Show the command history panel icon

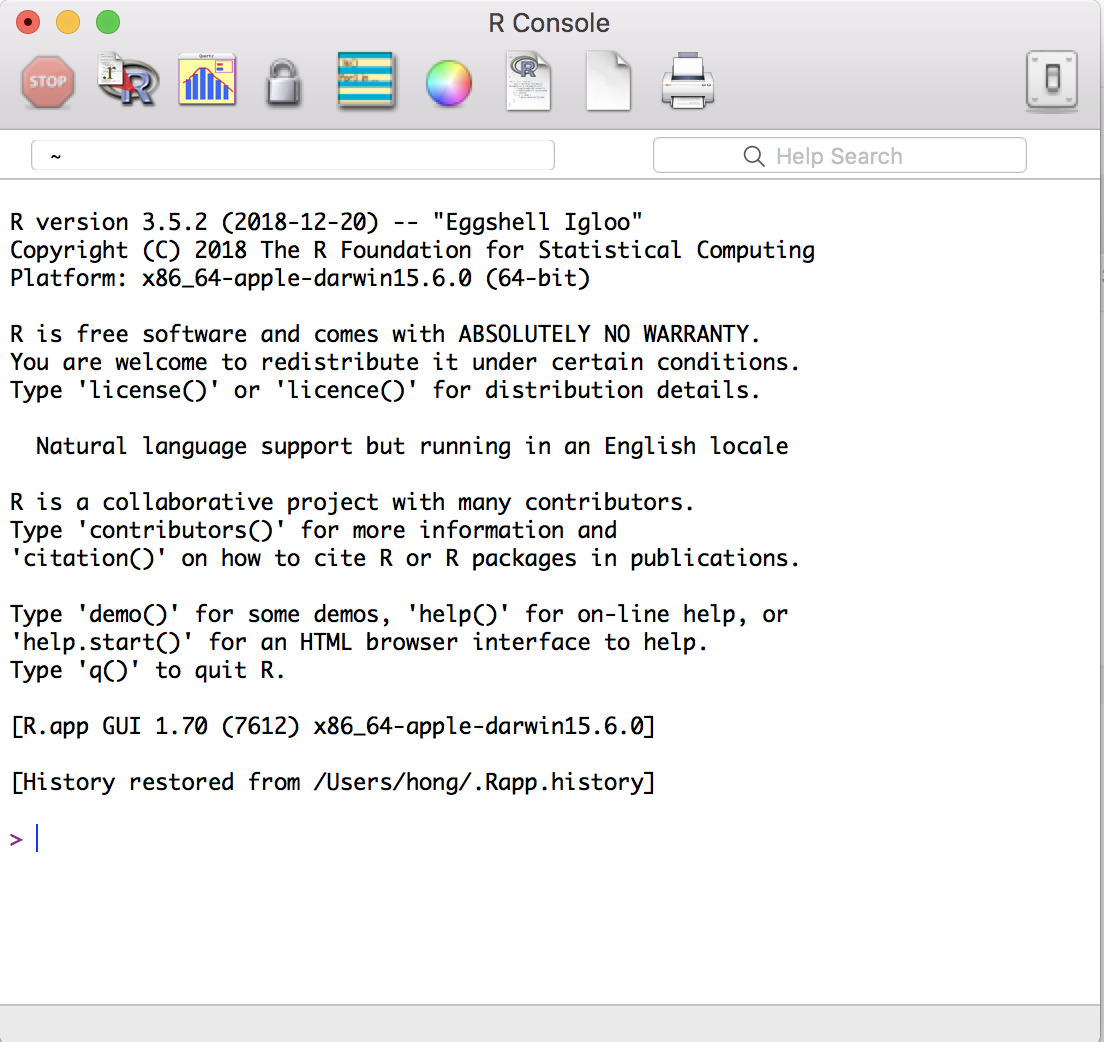365,81
